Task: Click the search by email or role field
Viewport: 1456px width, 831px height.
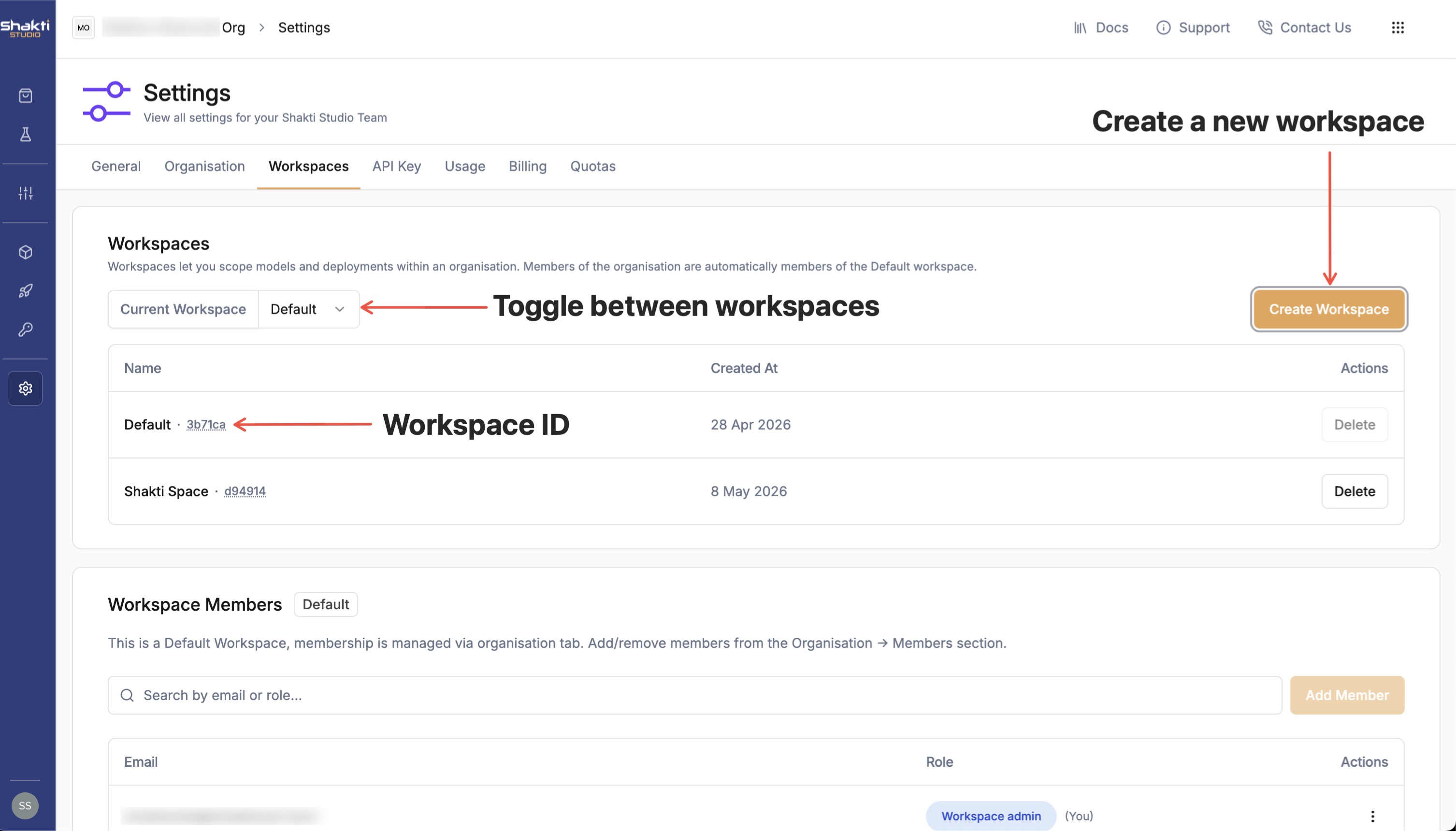Action: point(694,695)
